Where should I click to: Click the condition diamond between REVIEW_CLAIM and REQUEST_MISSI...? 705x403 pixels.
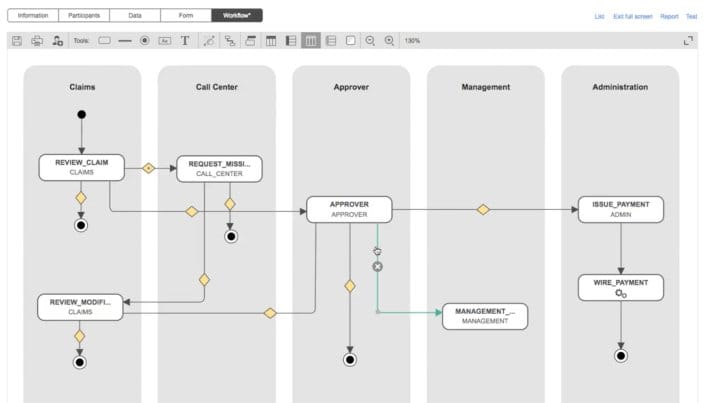[148, 168]
